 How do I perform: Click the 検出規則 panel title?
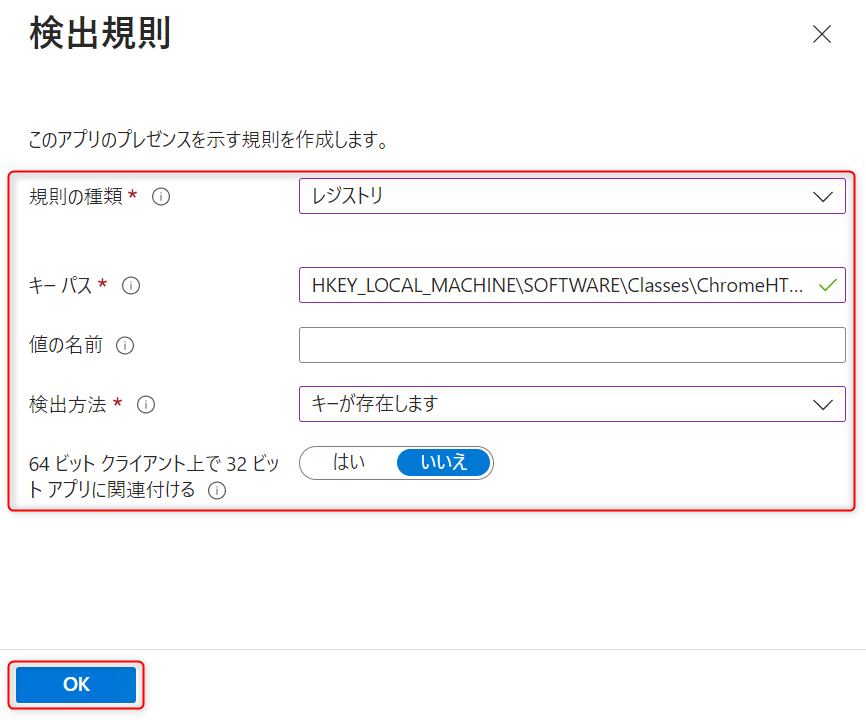click(100, 34)
